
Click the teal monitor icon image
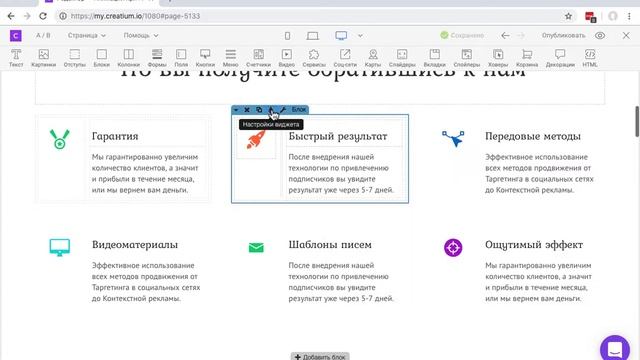coord(60,247)
